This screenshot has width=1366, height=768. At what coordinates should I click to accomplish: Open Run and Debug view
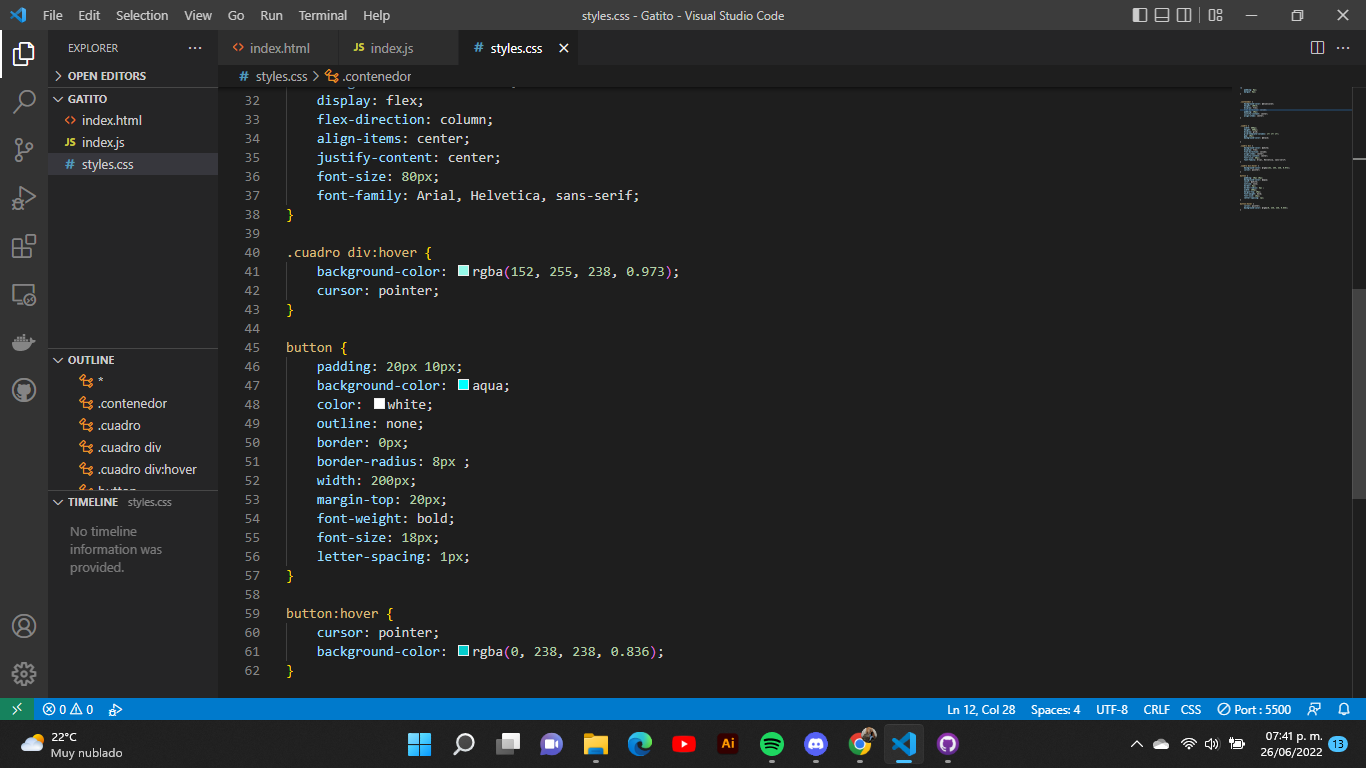24,198
